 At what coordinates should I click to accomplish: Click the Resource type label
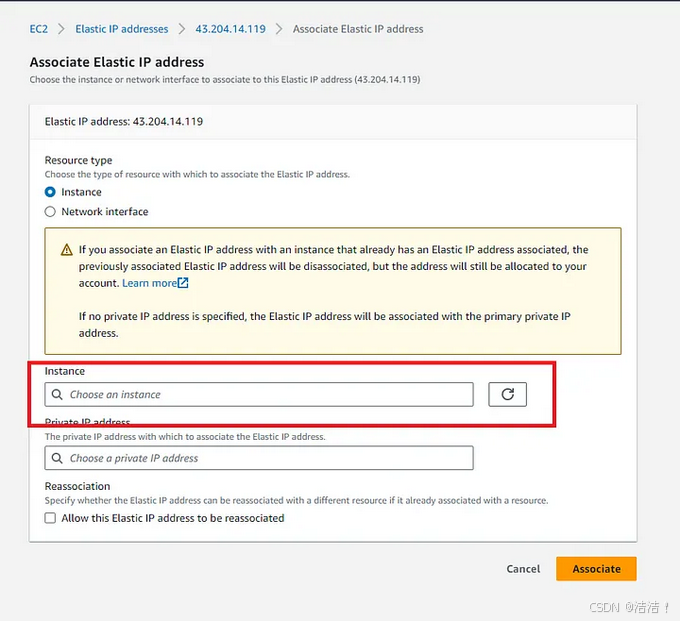click(78, 160)
